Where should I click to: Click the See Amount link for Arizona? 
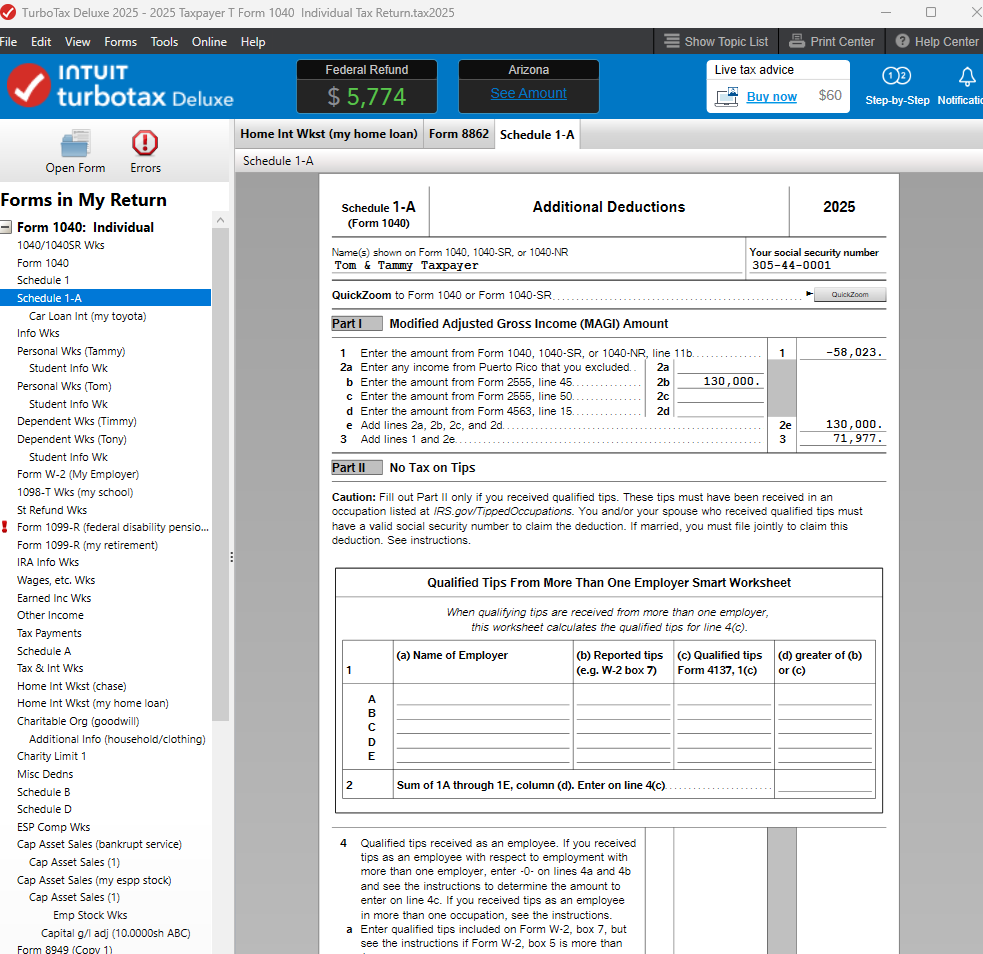coord(528,93)
